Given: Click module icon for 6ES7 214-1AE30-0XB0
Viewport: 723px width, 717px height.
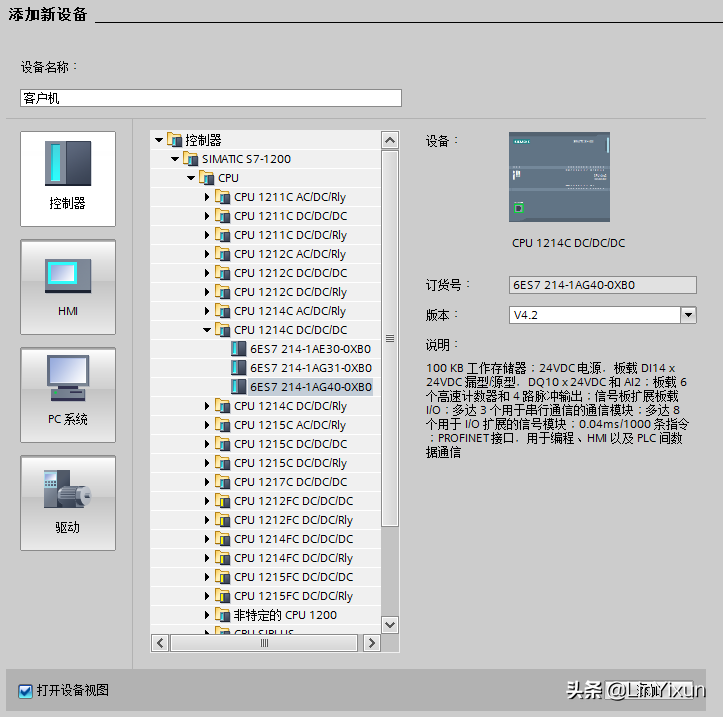Looking at the screenshot, I should (x=238, y=349).
